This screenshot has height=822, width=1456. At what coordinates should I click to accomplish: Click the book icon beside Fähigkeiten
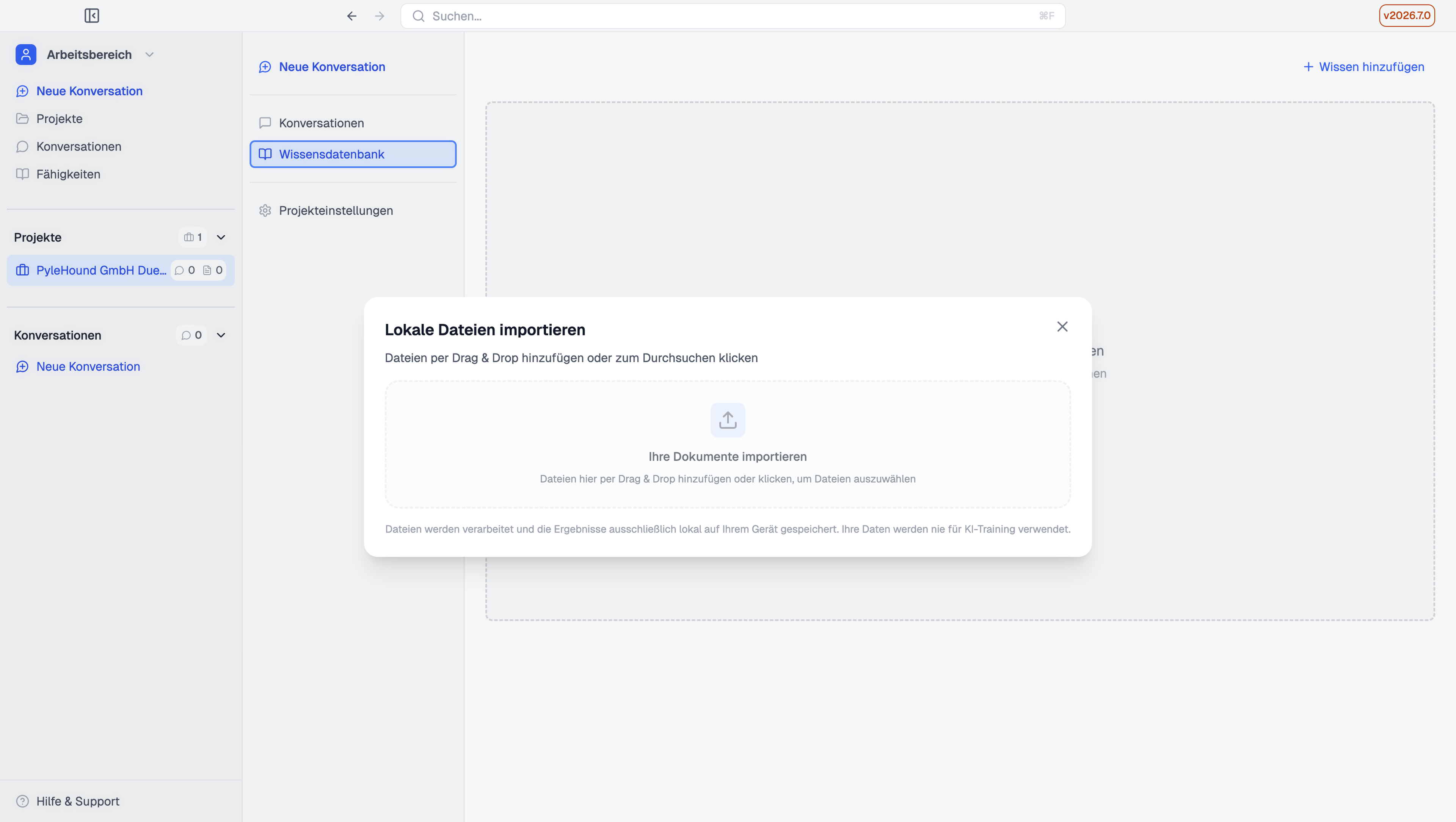(x=23, y=174)
